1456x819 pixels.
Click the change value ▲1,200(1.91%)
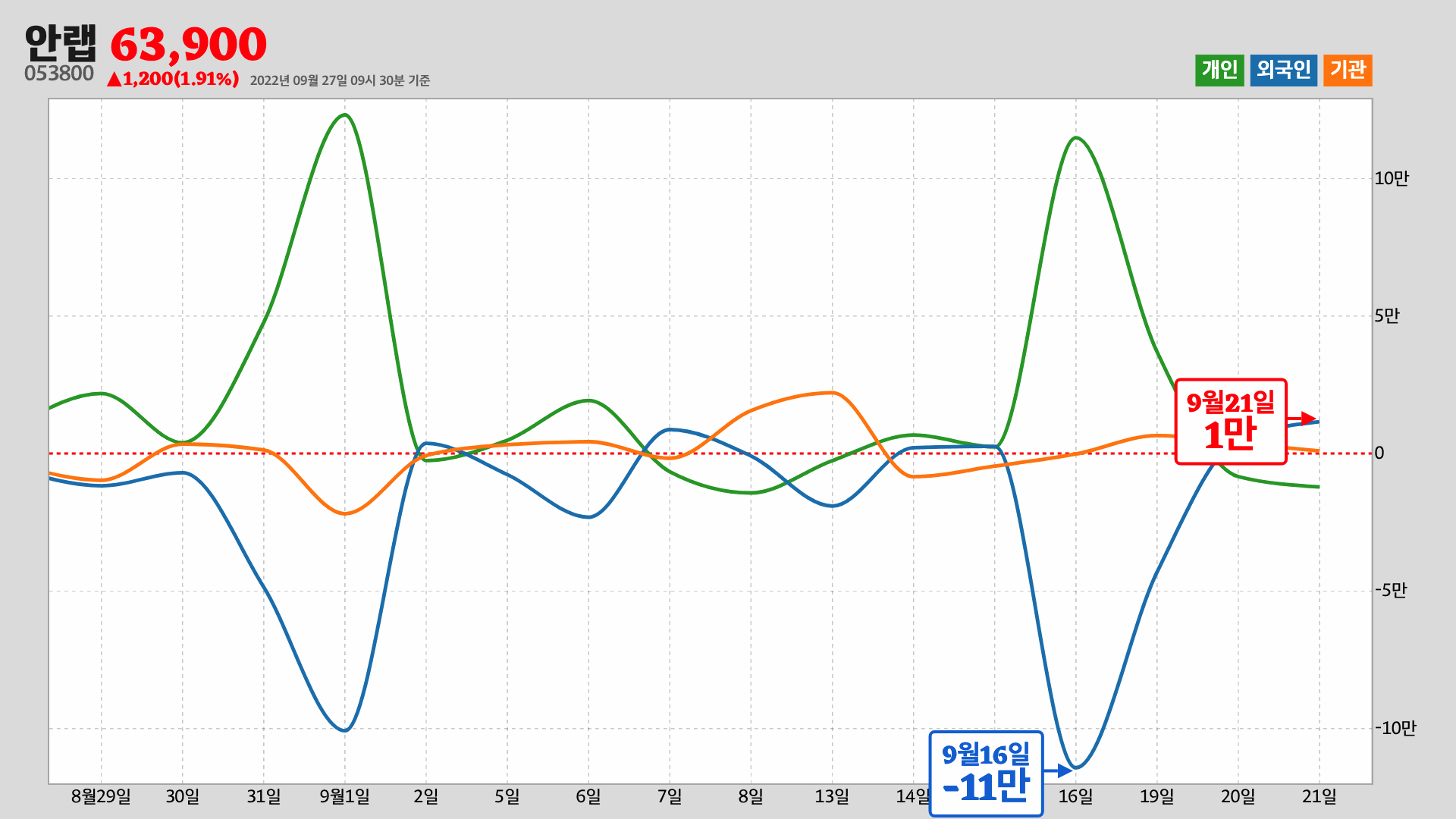(173, 79)
